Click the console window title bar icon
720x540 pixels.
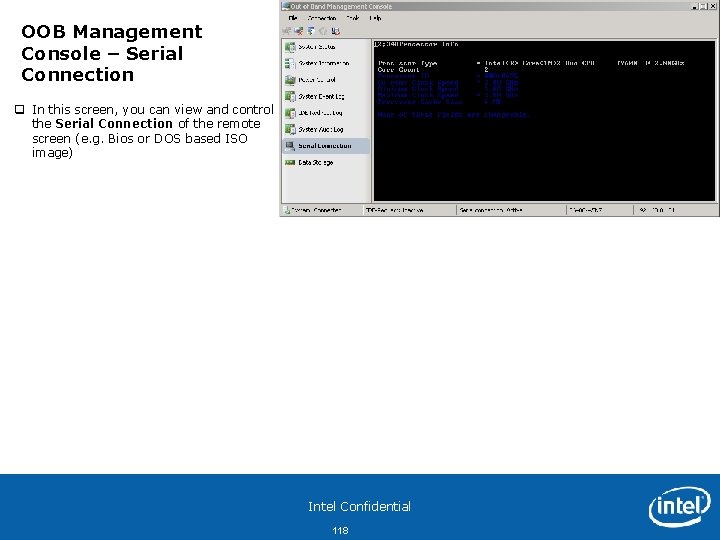(285, 6)
